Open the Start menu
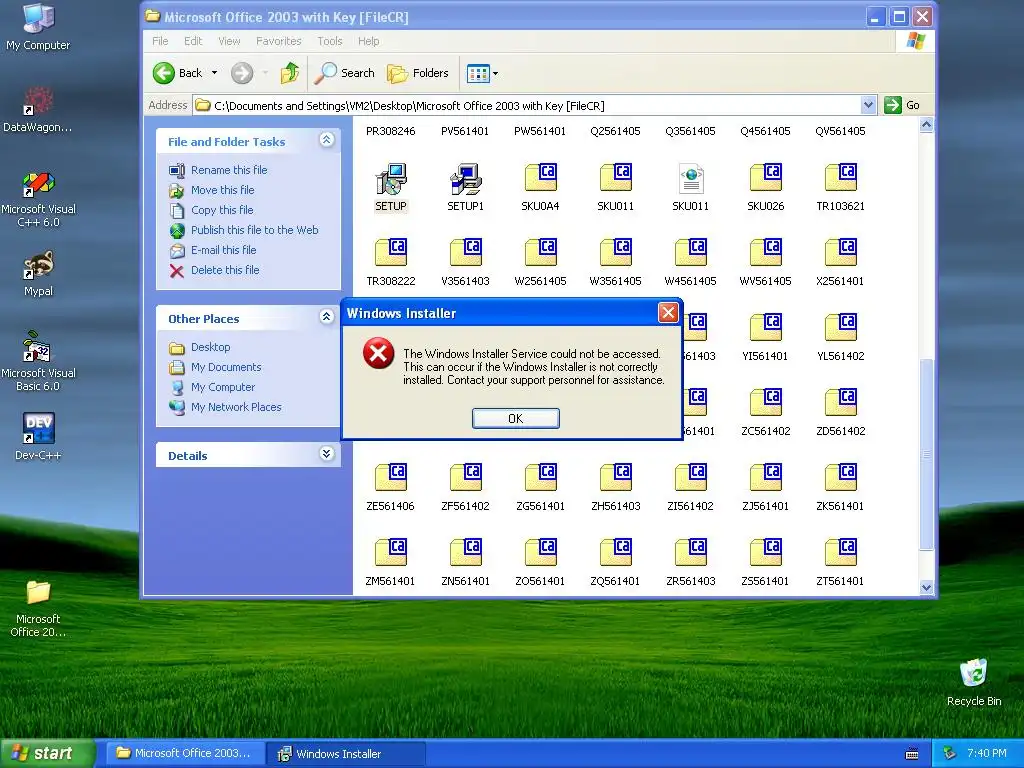This screenshot has height=768, width=1024. click(47, 753)
